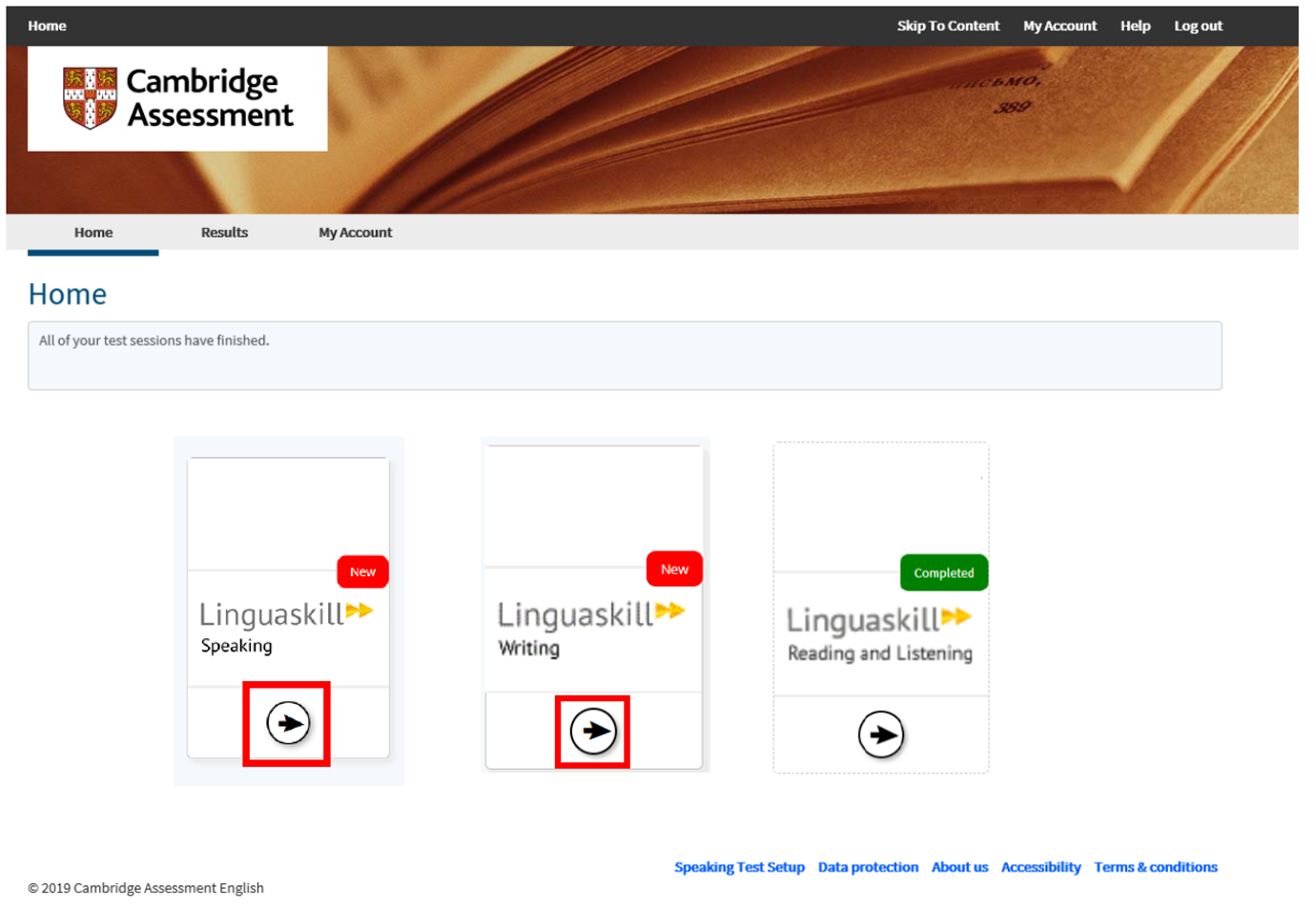The image size is (1316, 909).
Task: Open the Speaking Test Setup link
Action: coord(739,867)
